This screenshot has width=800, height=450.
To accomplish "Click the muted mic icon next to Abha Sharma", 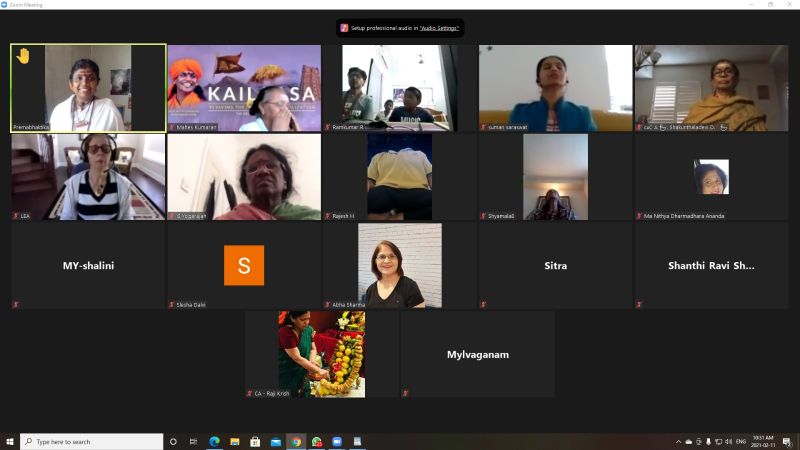I will coord(327,304).
